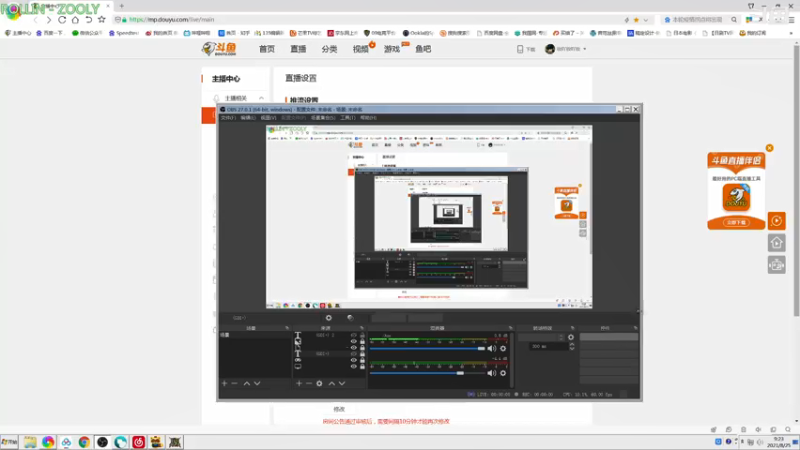Open OBS 帮助(H) menu

(x=368, y=118)
